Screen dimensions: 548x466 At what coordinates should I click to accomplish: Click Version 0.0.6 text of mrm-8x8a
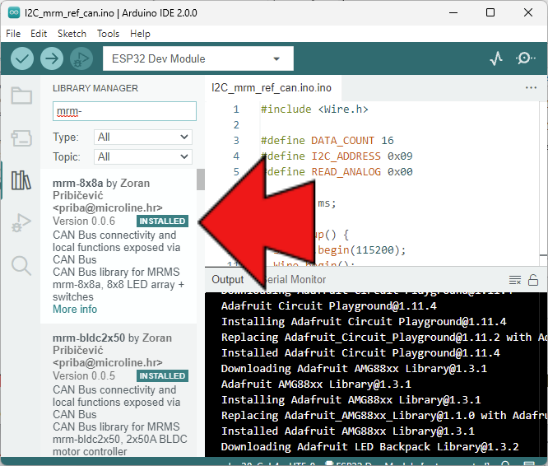point(84,221)
